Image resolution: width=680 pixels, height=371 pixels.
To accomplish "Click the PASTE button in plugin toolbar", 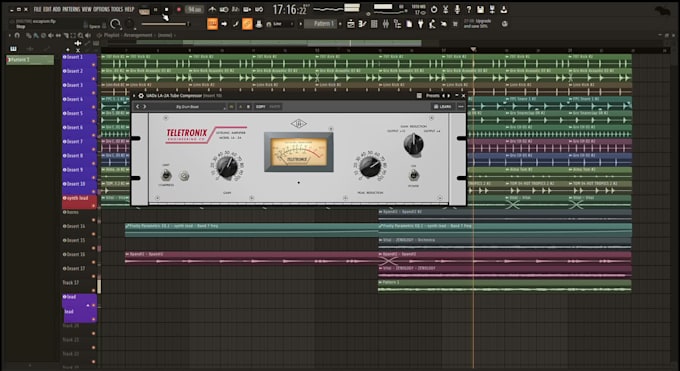I will pyautogui.click(x=275, y=107).
